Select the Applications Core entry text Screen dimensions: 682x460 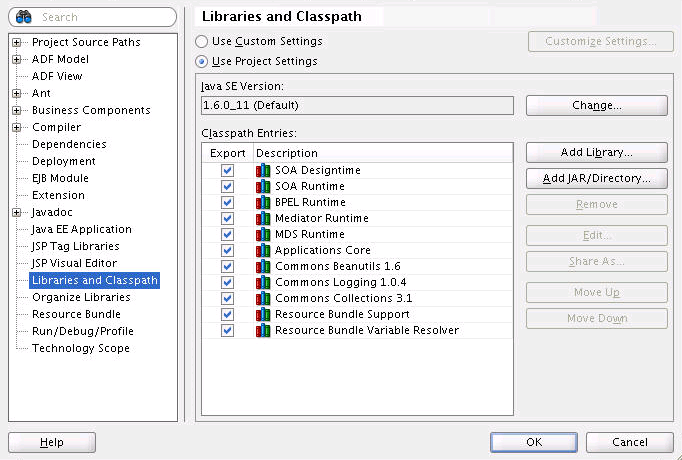tap(323, 250)
